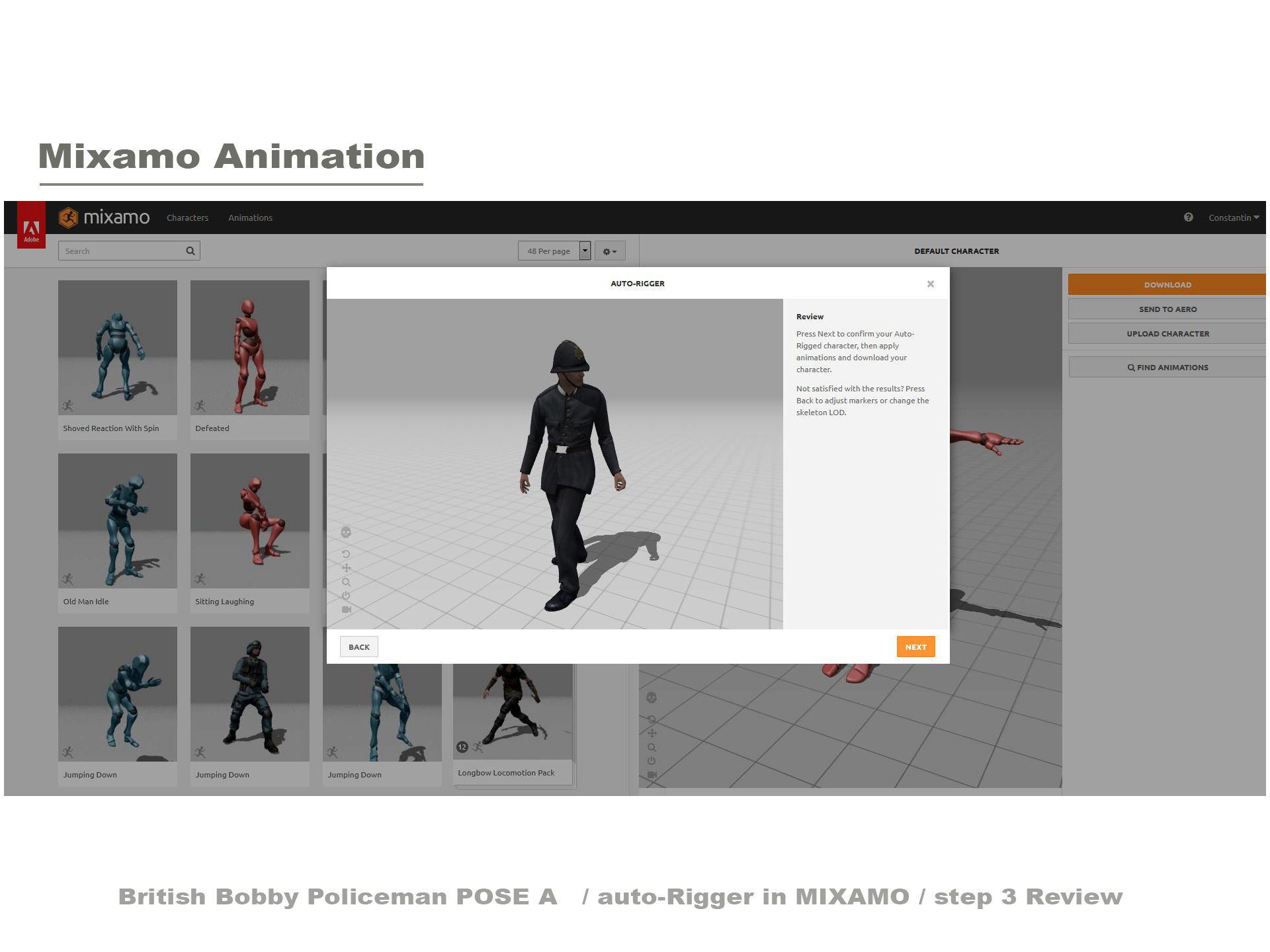Click power reset icon in Auto-Rigger viewport
This screenshot has height=952, width=1270.
click(346, 596)
